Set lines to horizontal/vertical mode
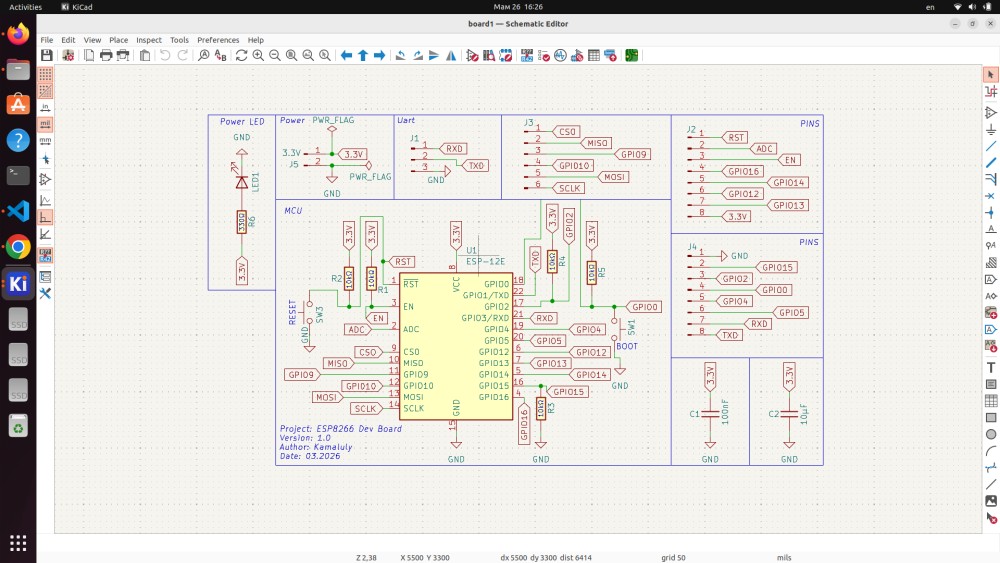The width and height of the screenshot is (1000, 563). (x=45, y=217)
